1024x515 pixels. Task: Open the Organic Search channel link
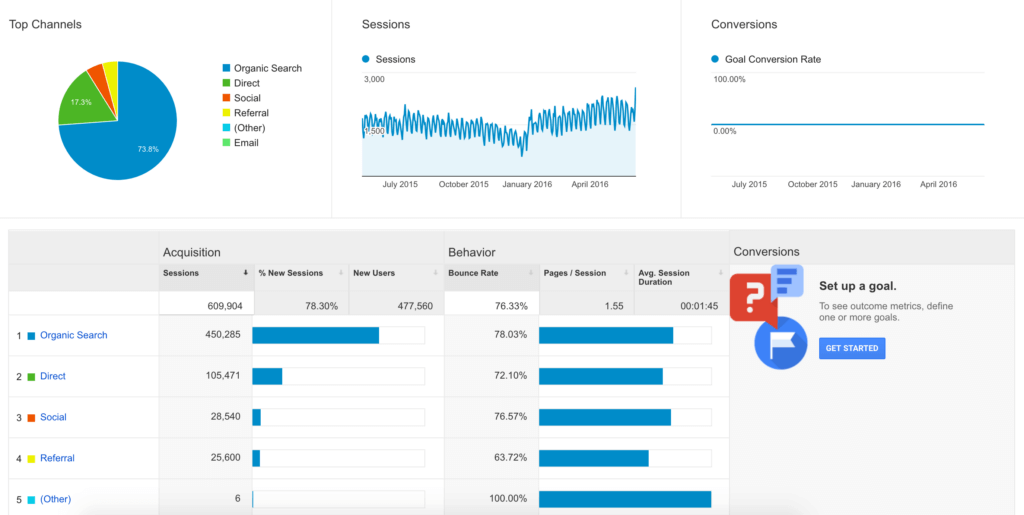click(x=74, y=335)
